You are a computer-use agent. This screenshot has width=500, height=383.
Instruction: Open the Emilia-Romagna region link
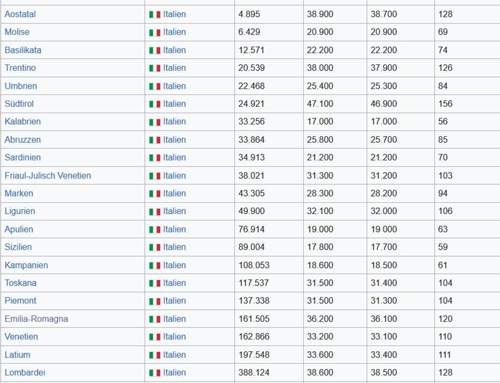[36, 319]
